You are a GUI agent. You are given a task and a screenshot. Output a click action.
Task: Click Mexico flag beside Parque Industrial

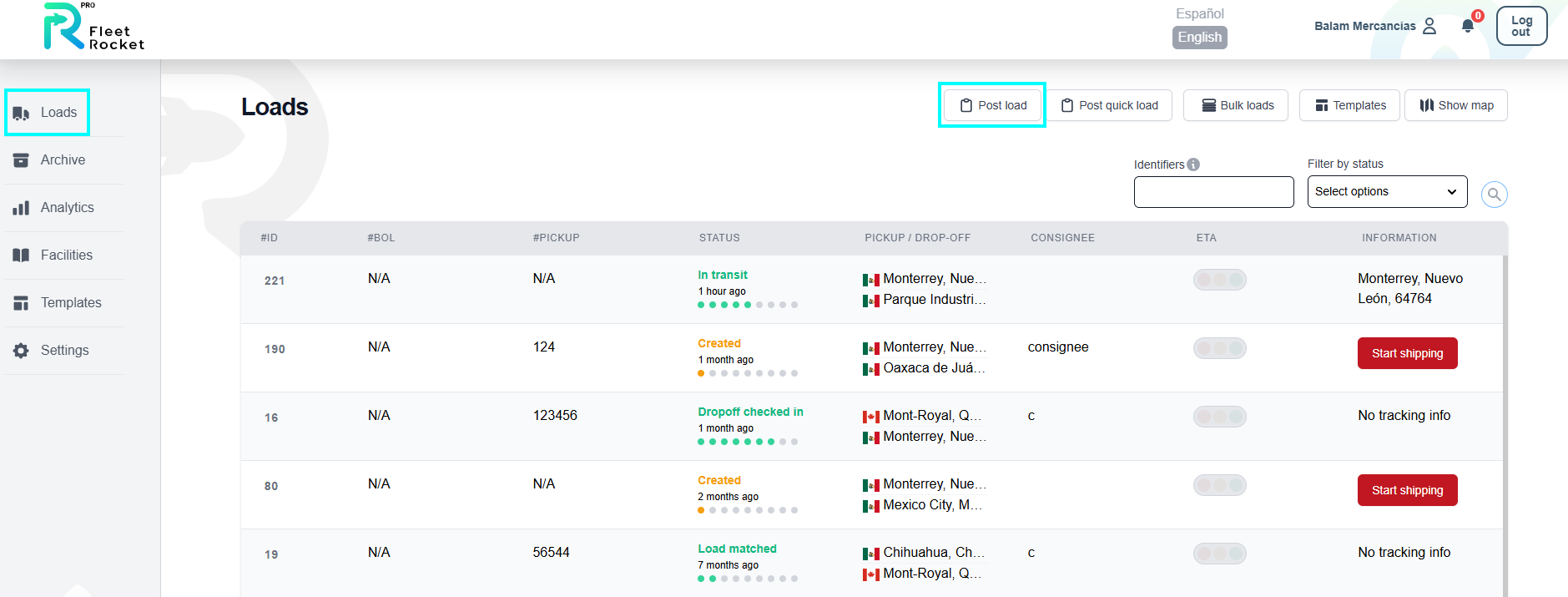(871, 301)
